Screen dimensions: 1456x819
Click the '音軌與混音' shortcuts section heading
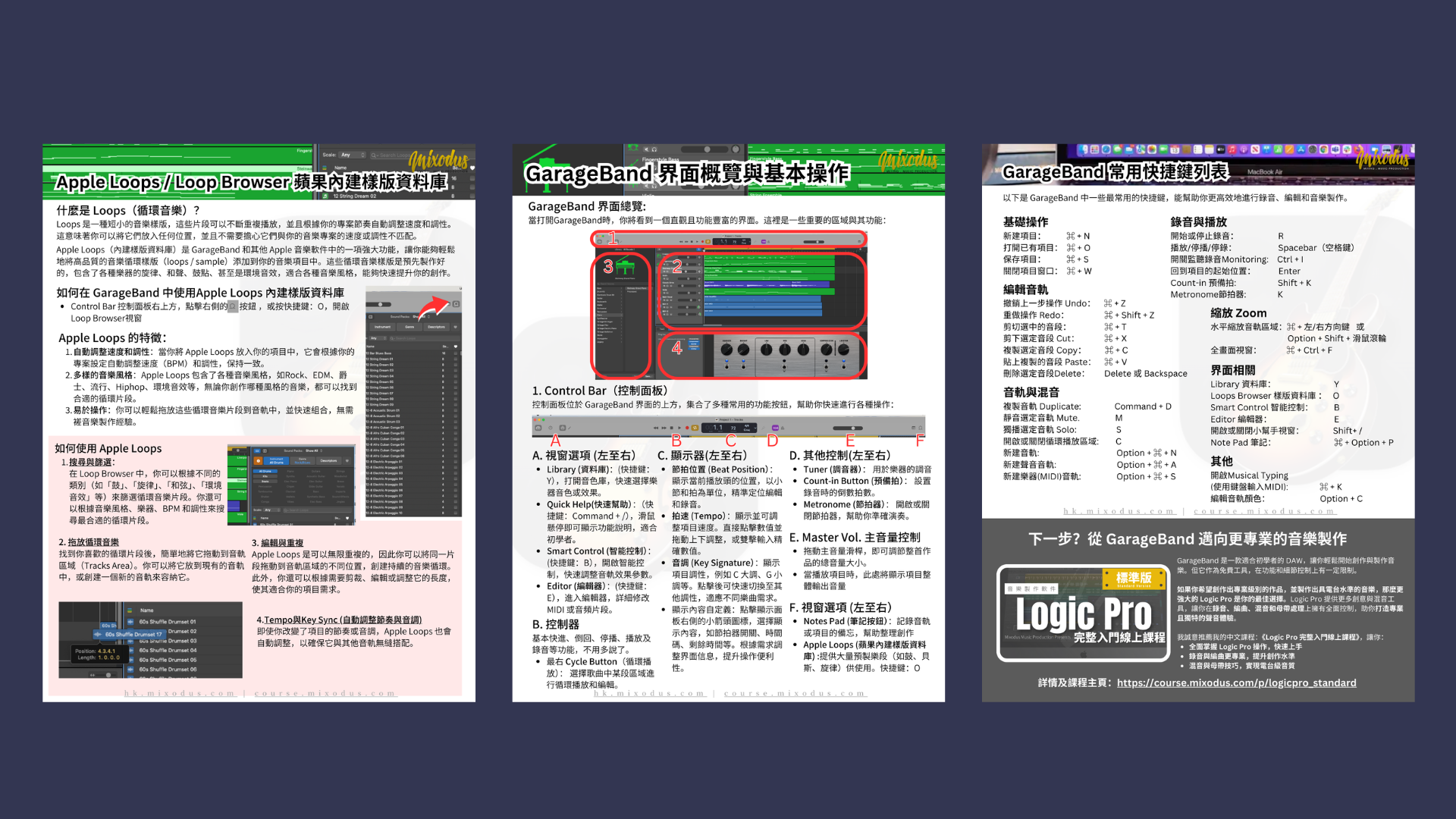pyautogui.click(x=1031, y=392)
